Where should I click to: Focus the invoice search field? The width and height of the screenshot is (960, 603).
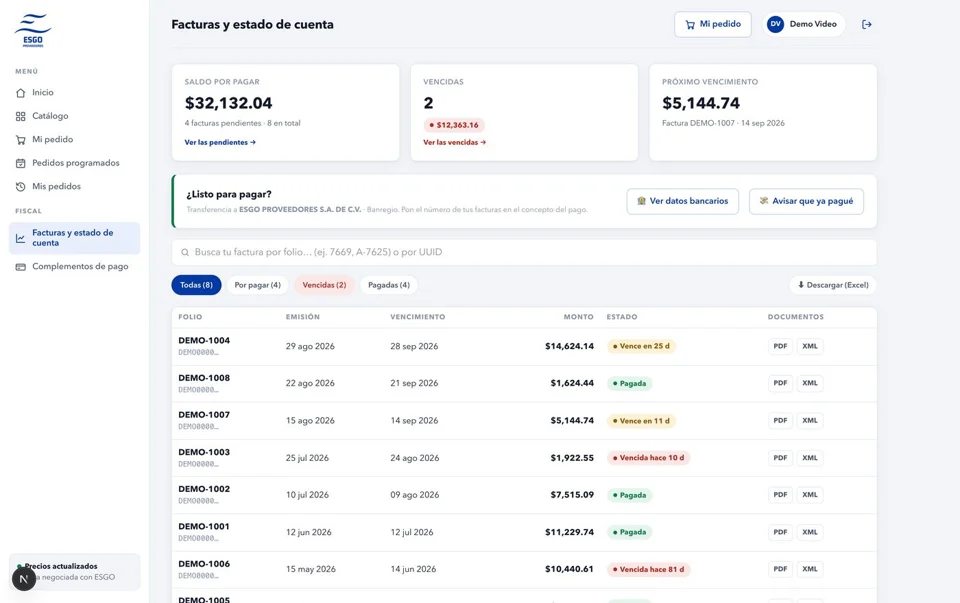click(x=524, y=252)
